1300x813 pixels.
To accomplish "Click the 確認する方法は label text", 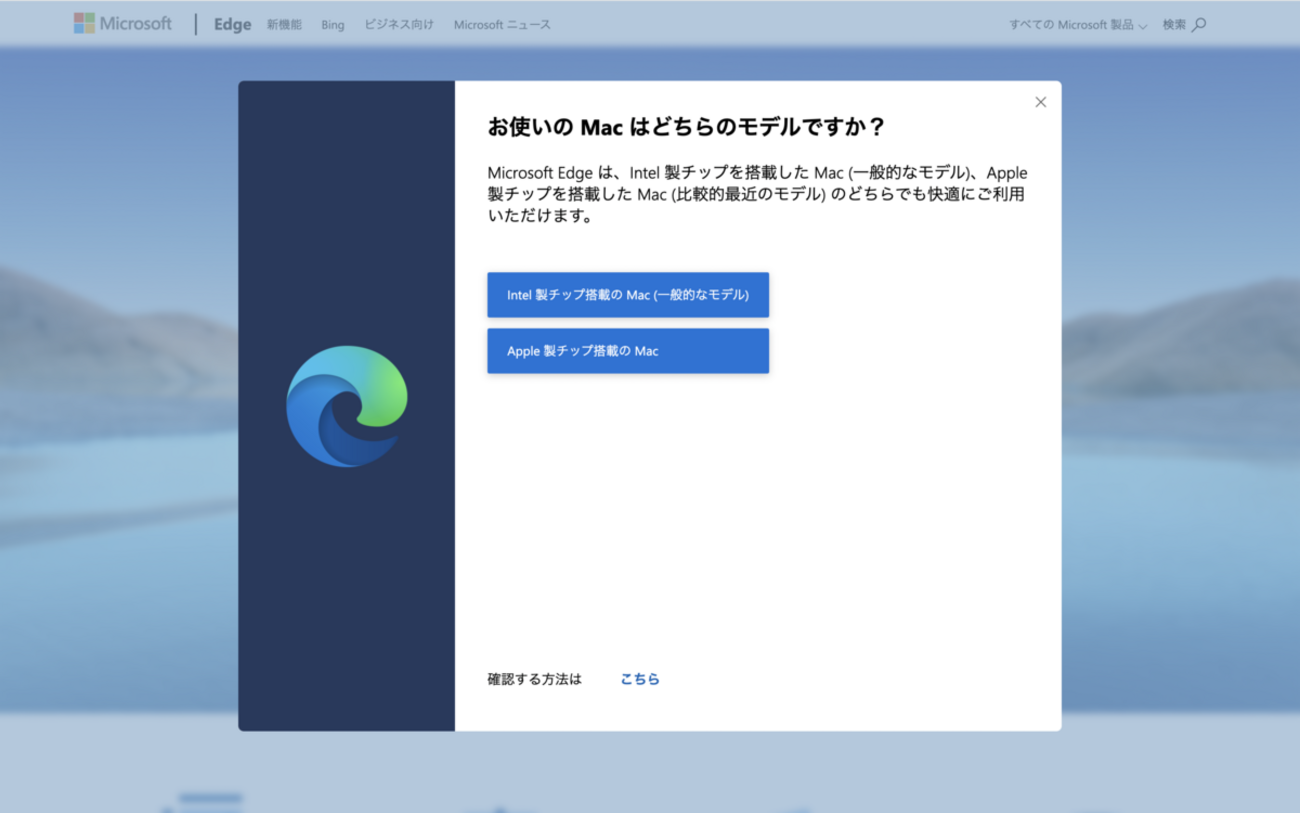I will click(534, 679).
